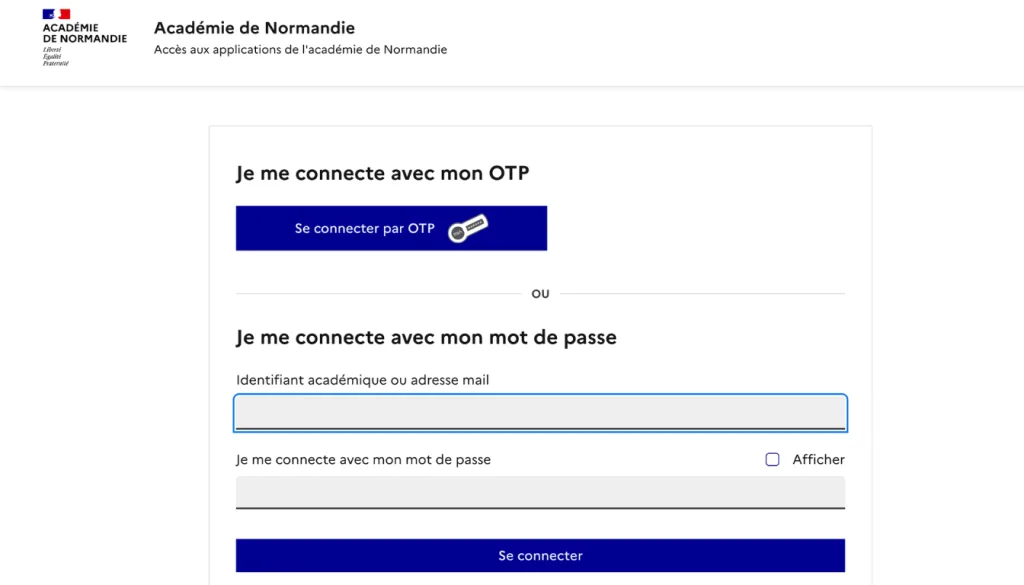This screenshot has height=585, width=1024.
Task: Click the blue Se connecter submit button
Action: pos(540,555)
